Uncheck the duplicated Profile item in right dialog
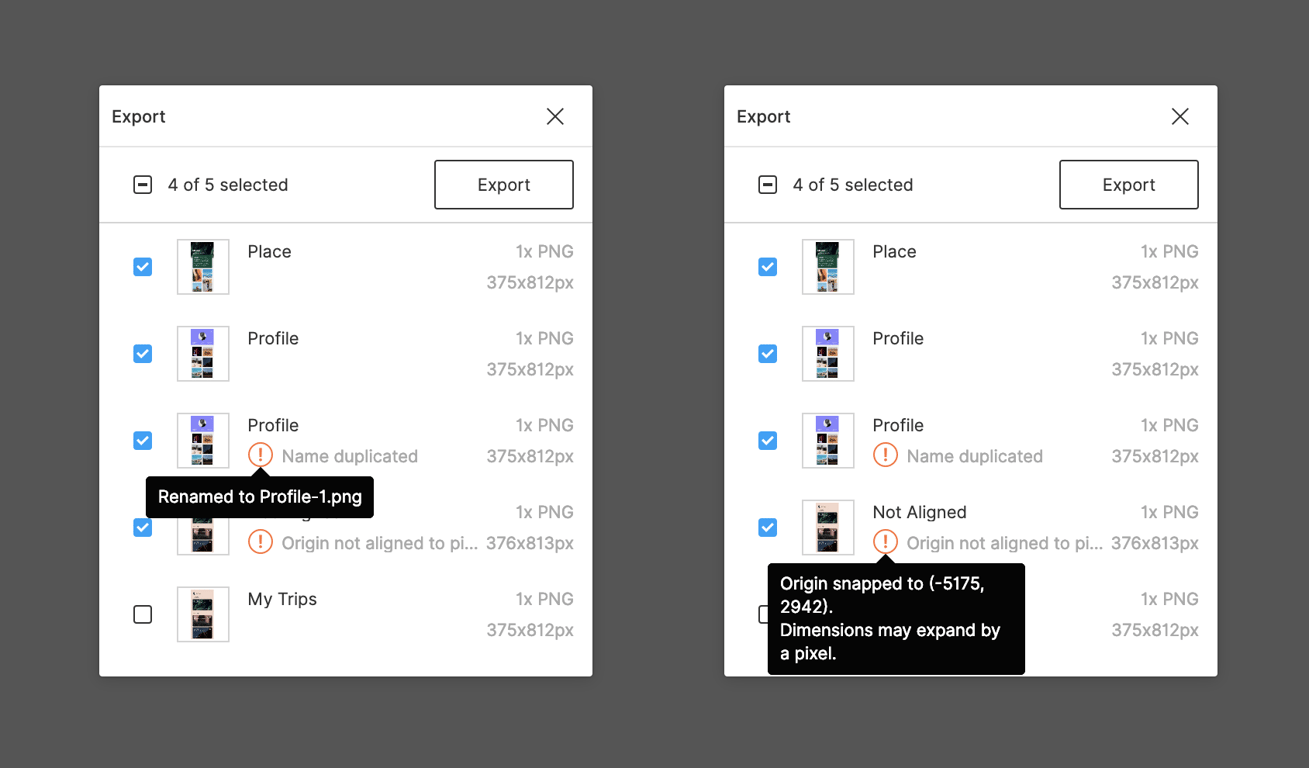 (x=768, y=441)
